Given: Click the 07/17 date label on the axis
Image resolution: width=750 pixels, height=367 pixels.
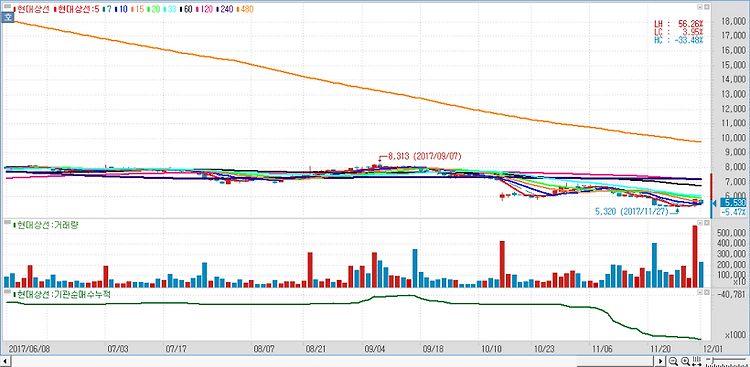Looking at the screenshot, I should (x=176, y=349).
